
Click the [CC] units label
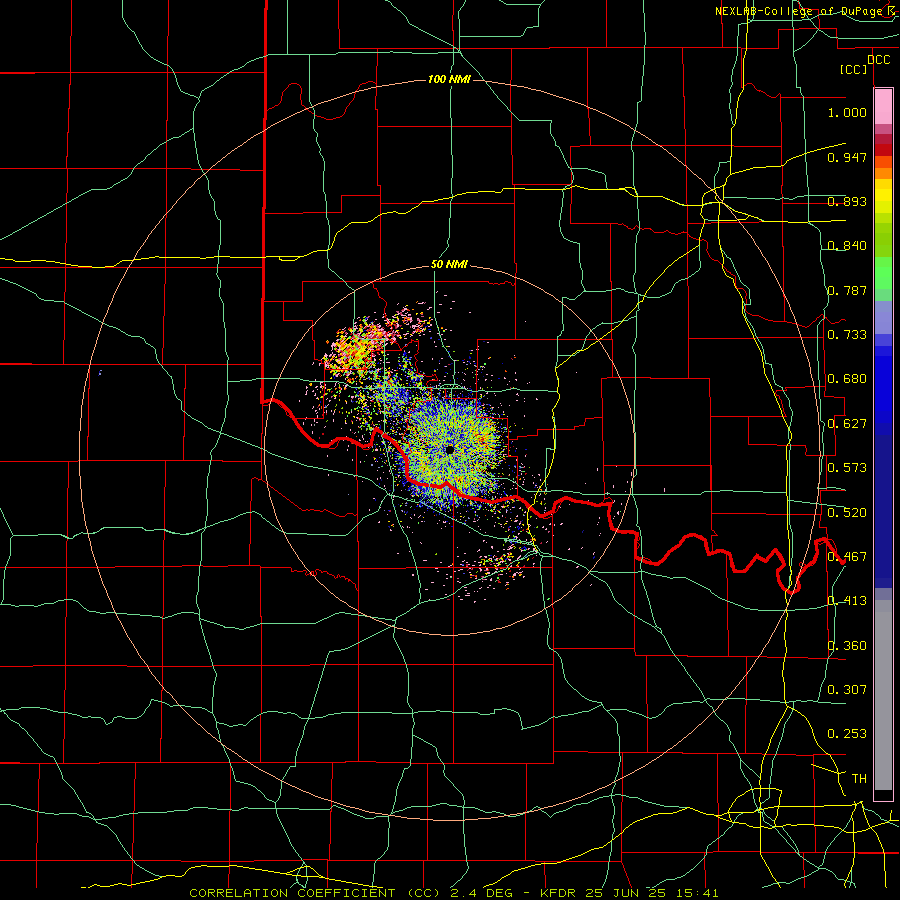tap(853, 69)
